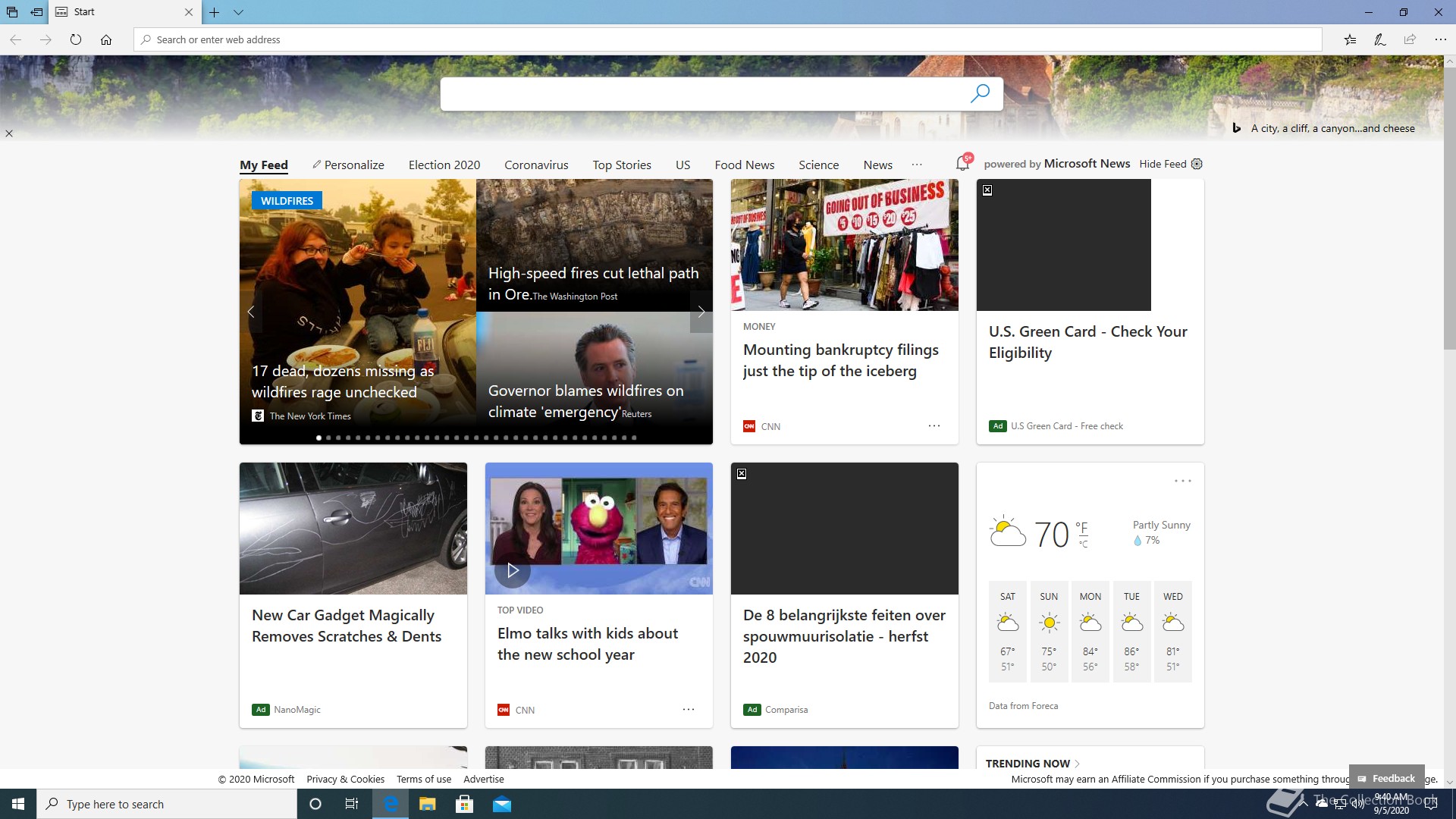
Task: Open the Favorites hub icon
Action: [x=1350, y=39]
